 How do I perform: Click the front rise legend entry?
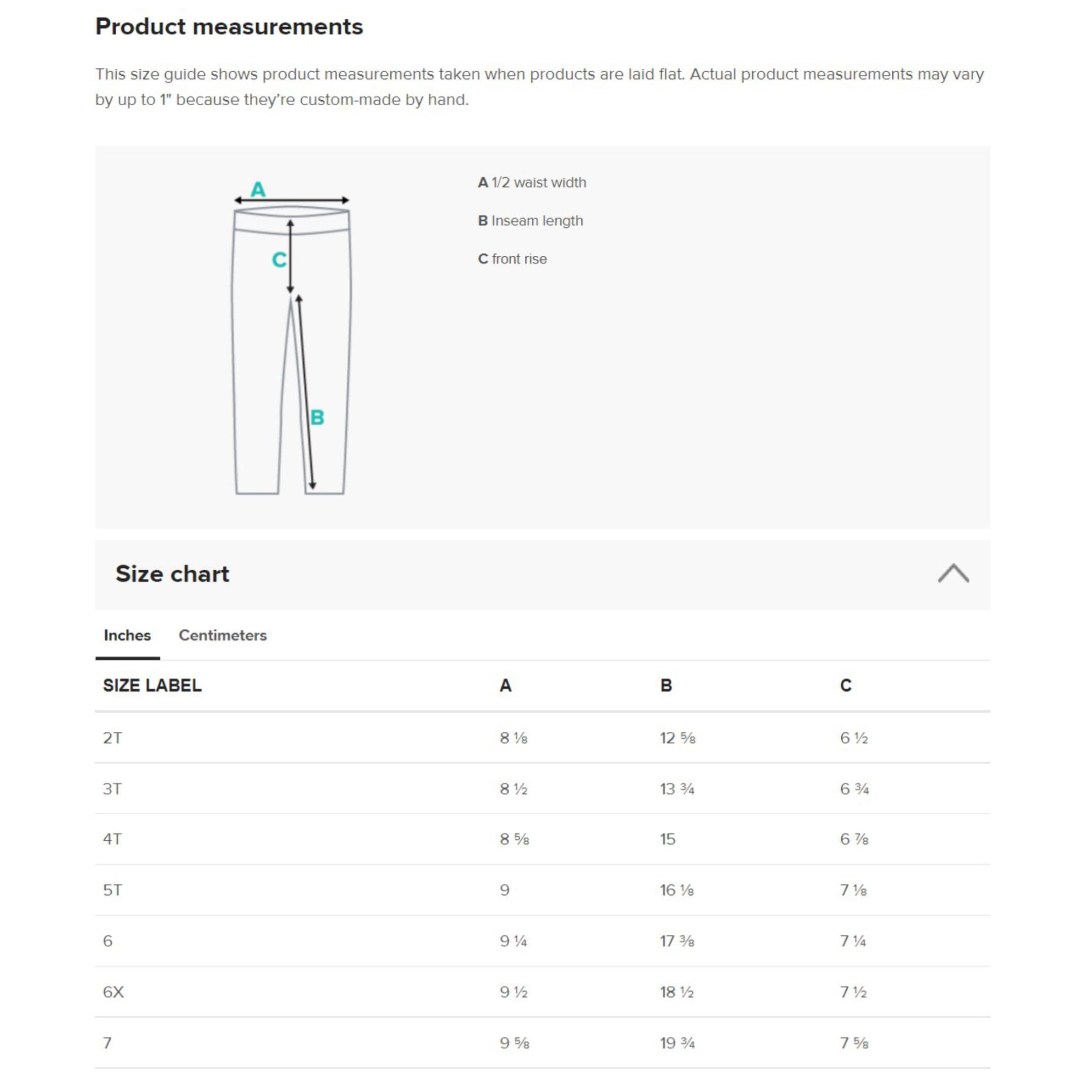(x=512, y=259)
